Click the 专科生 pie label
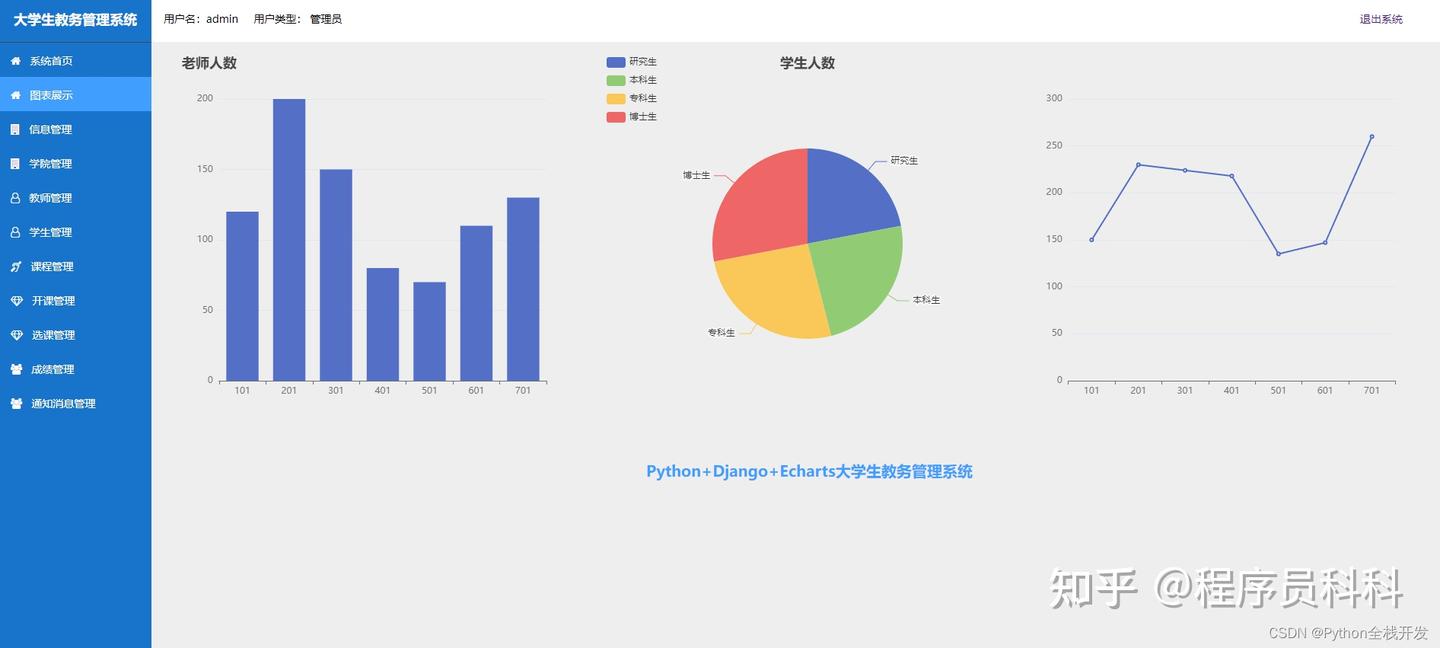Screen dimensions: 1440x648 (721, 332)
